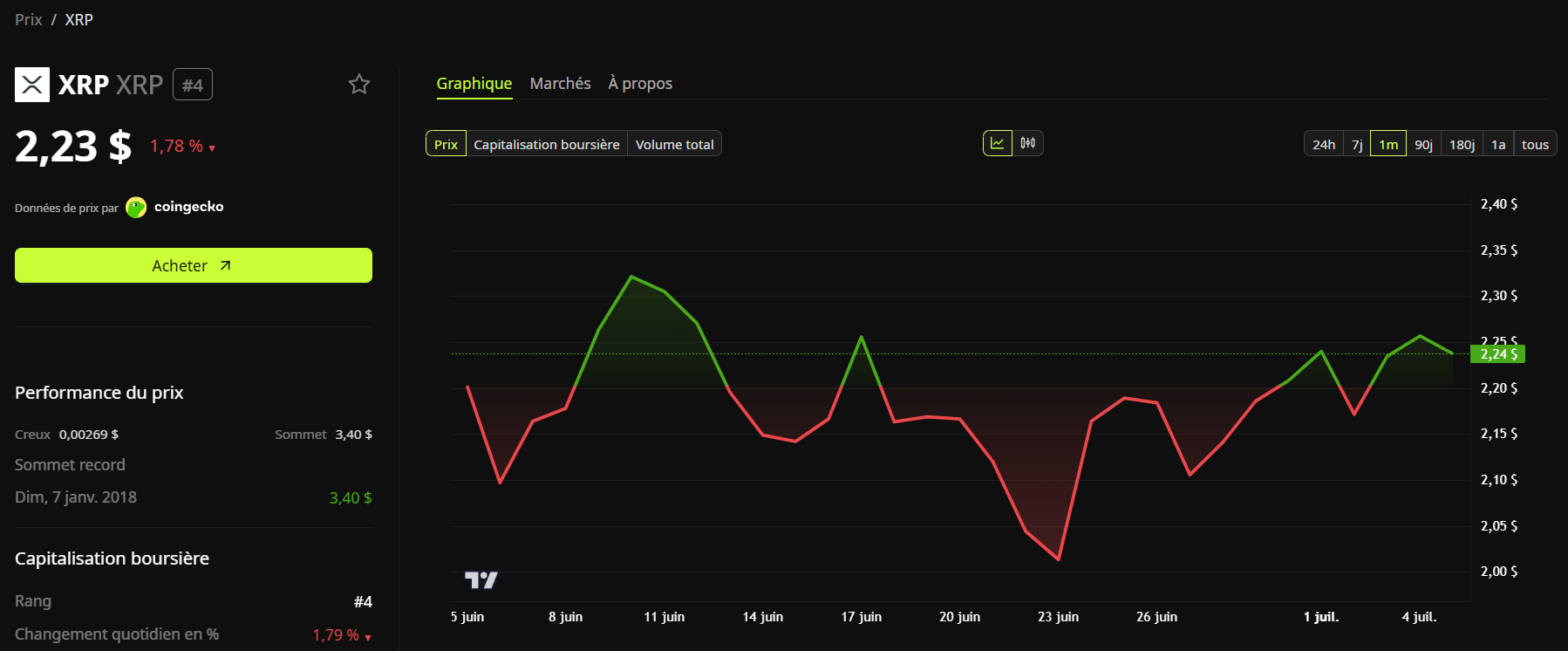This screenshot has width=1568, height=651.
Task: Set chart range to 1m
Action: click(1388, 144)
